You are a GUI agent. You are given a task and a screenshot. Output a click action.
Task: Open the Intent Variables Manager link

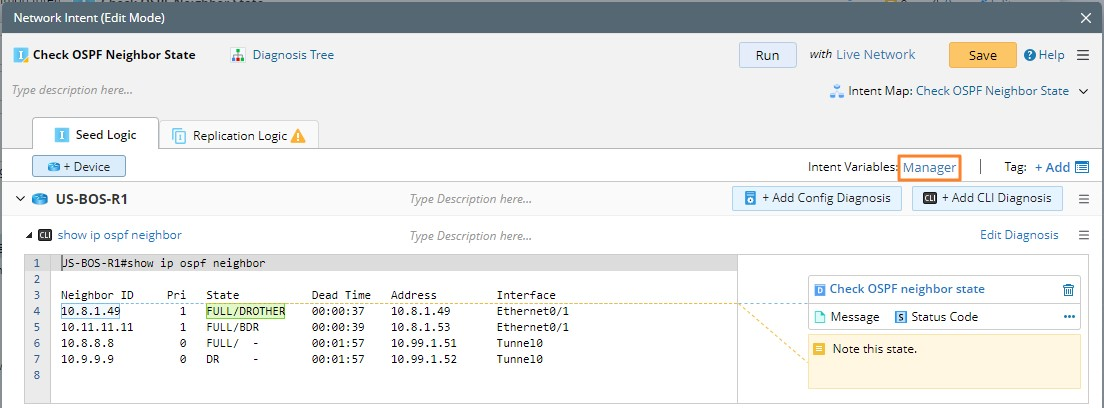click(930, 167)
